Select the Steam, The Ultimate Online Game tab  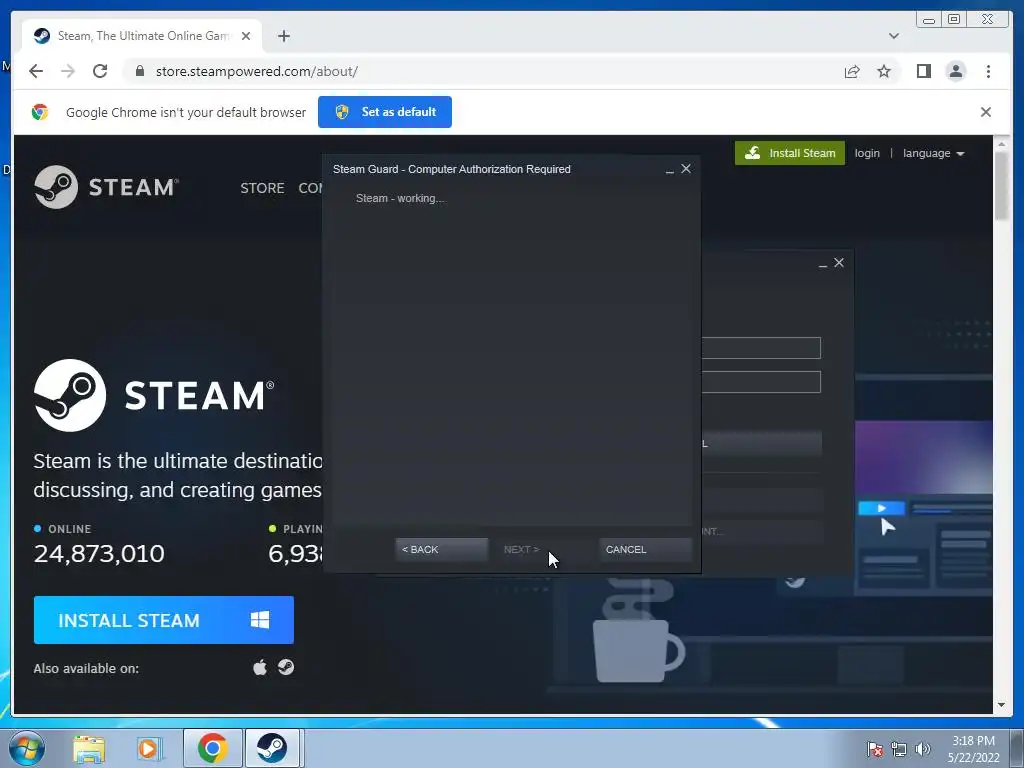point(142,36)
